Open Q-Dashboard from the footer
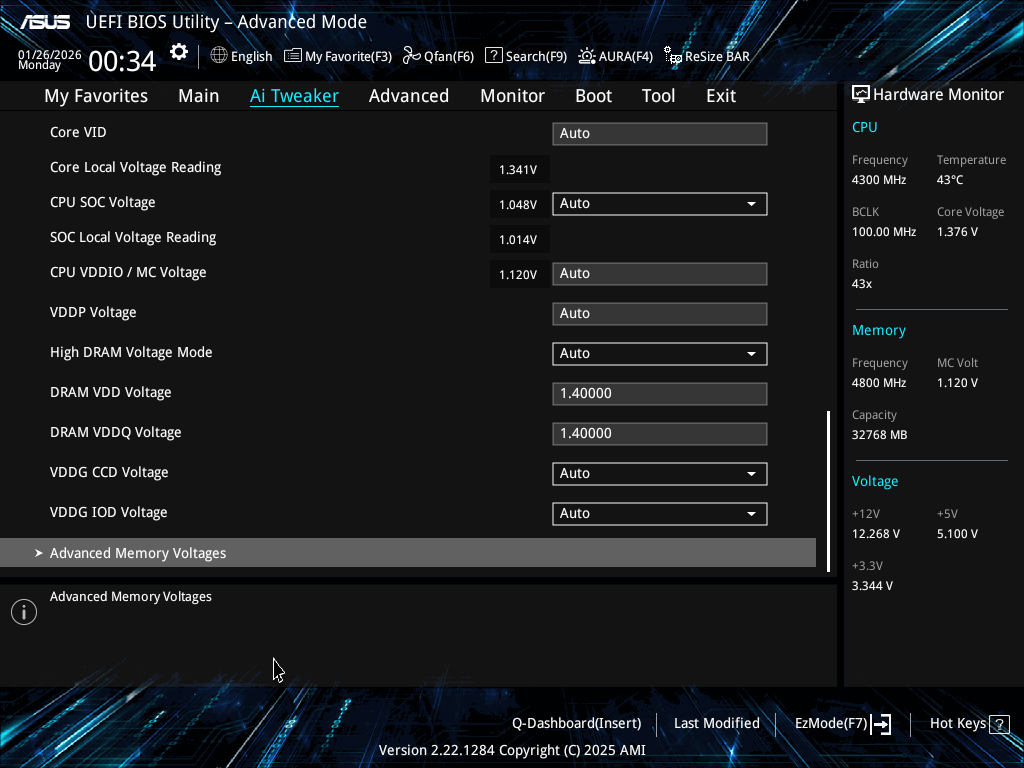Screen dimensions: 1024x768 576,723
